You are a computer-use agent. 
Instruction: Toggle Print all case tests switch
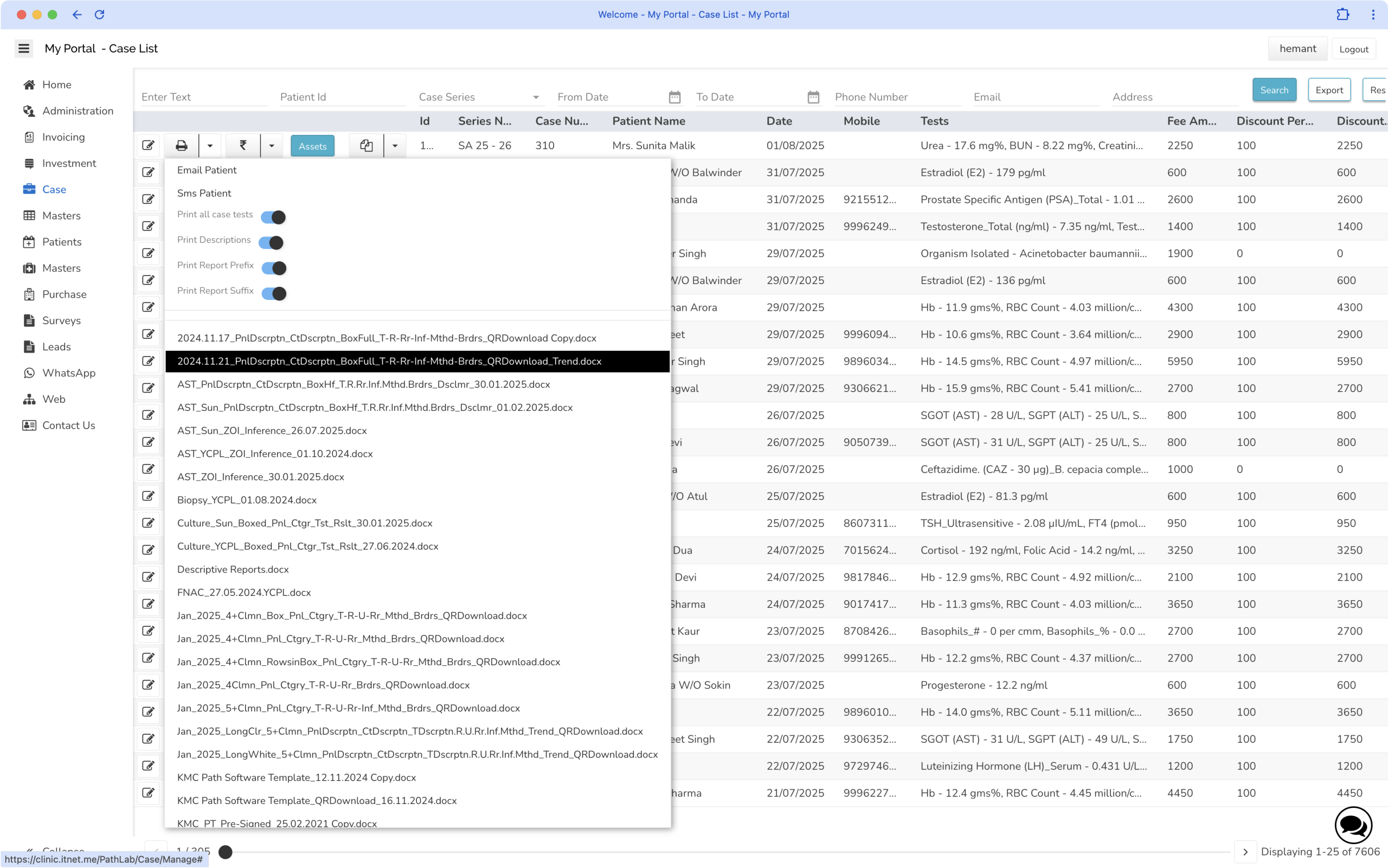(273, 217)
